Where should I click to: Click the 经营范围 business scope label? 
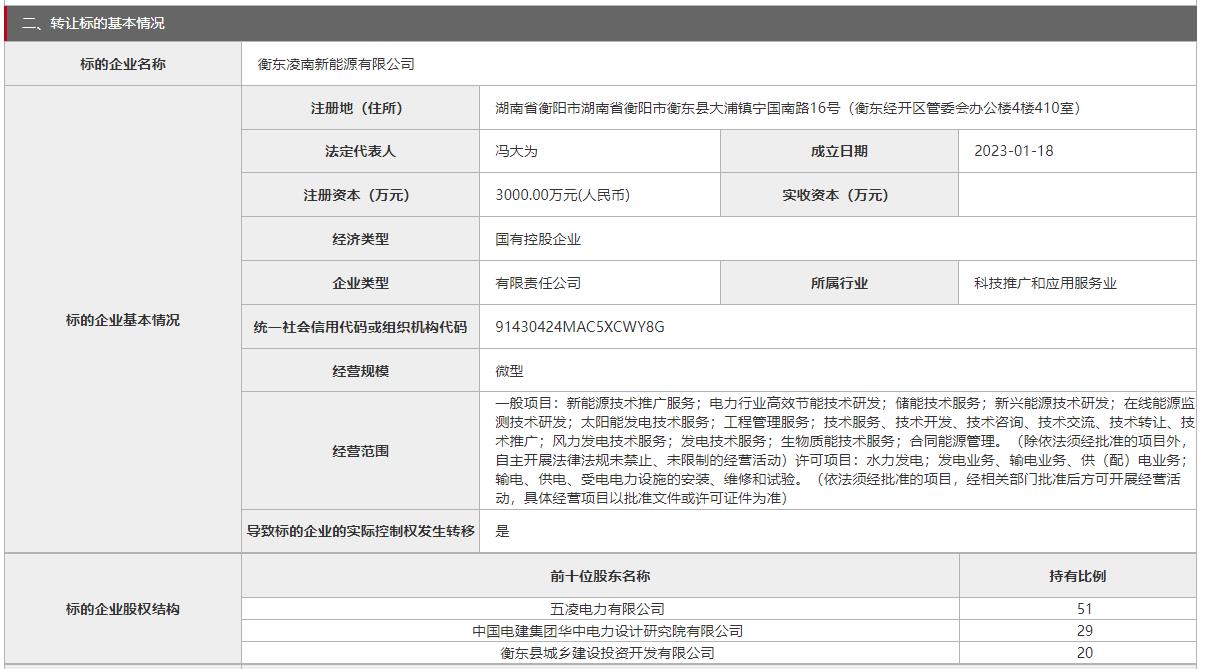coord(360,451)
